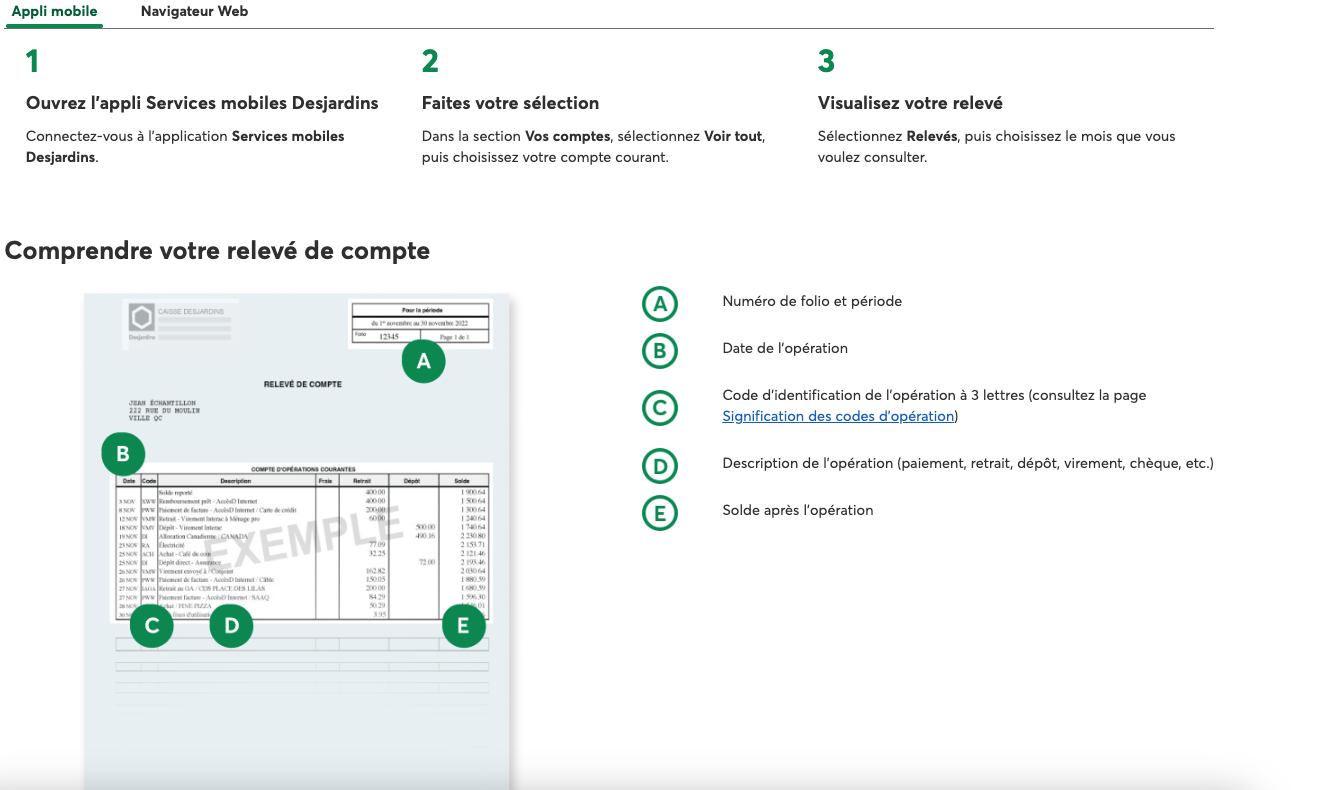Click outlined B icon beside Date de l'opération

660,350
